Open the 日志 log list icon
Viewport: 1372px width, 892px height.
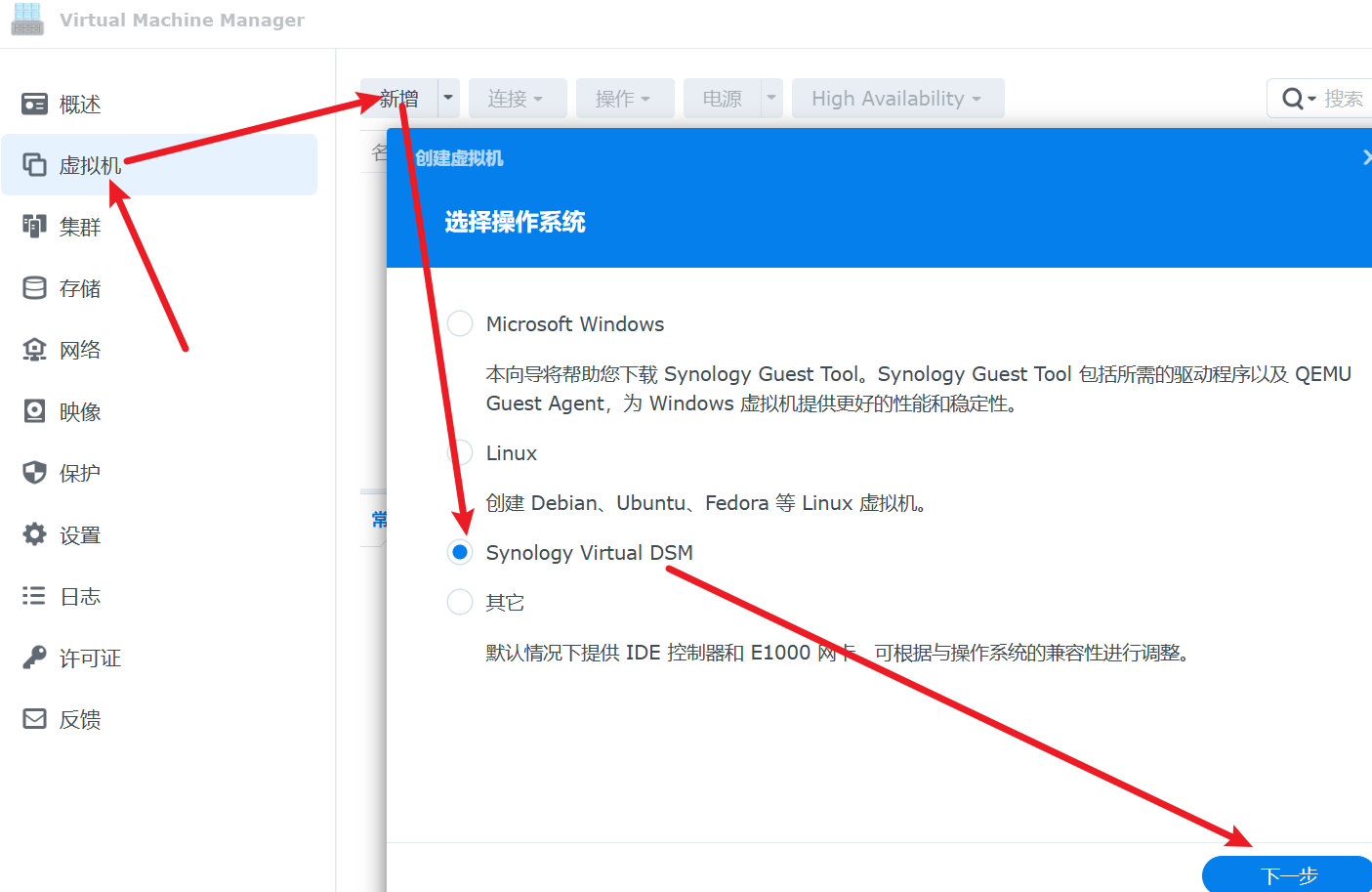pos(34,596)
